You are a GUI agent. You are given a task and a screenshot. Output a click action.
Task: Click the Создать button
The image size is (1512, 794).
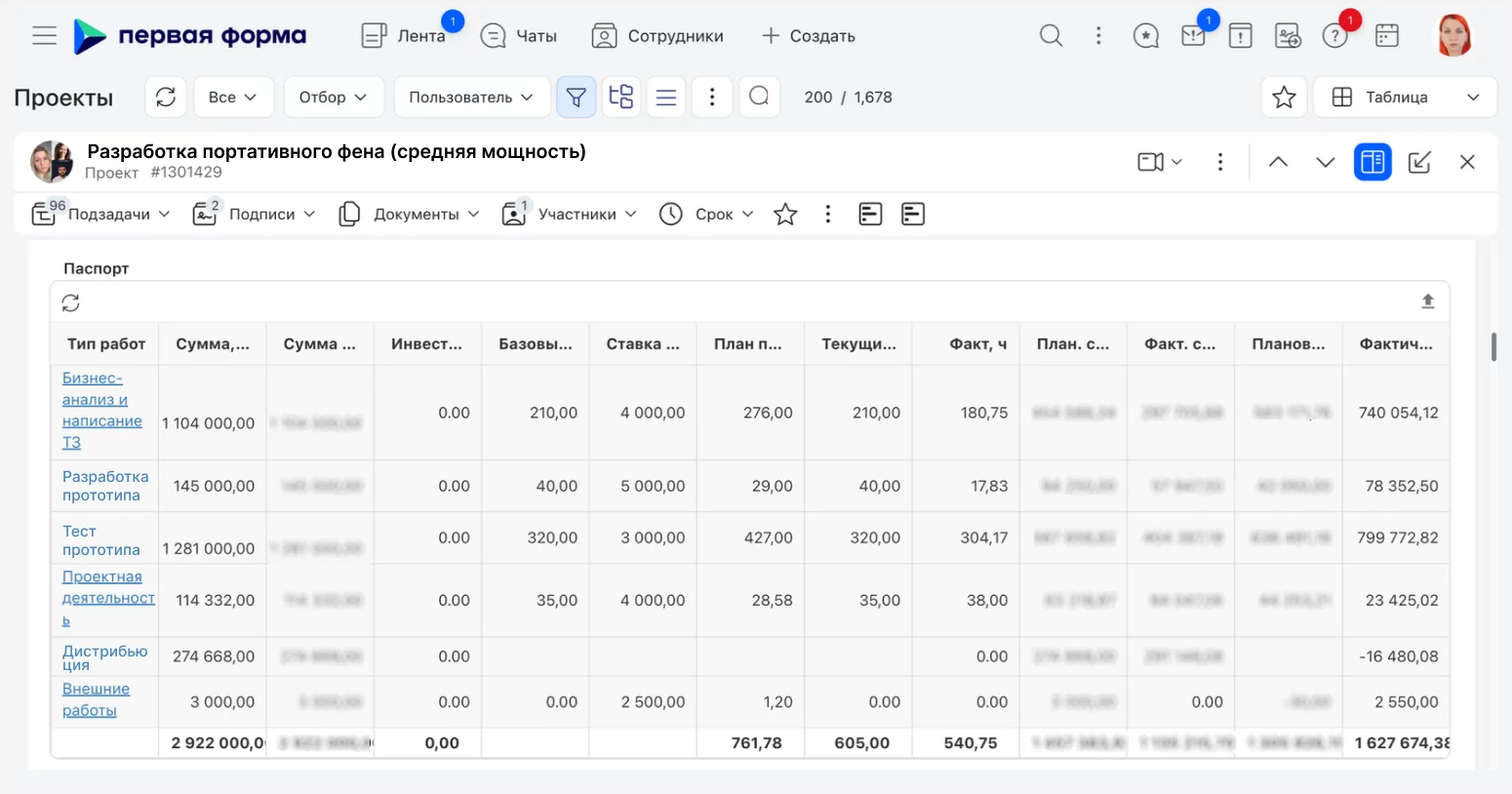(x=809, y=35)
